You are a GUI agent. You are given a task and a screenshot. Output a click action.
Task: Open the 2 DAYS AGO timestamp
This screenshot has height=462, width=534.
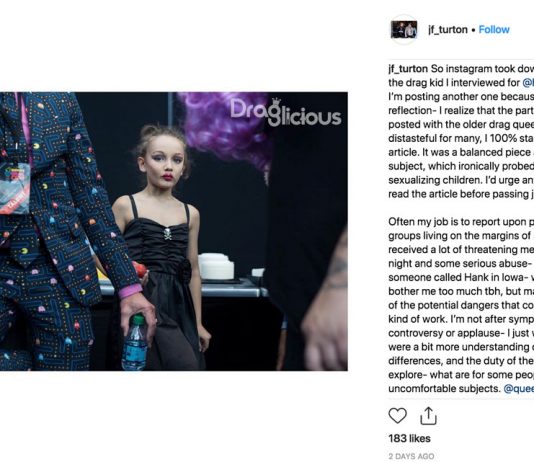pyautogui.click(x=411, y=456)
